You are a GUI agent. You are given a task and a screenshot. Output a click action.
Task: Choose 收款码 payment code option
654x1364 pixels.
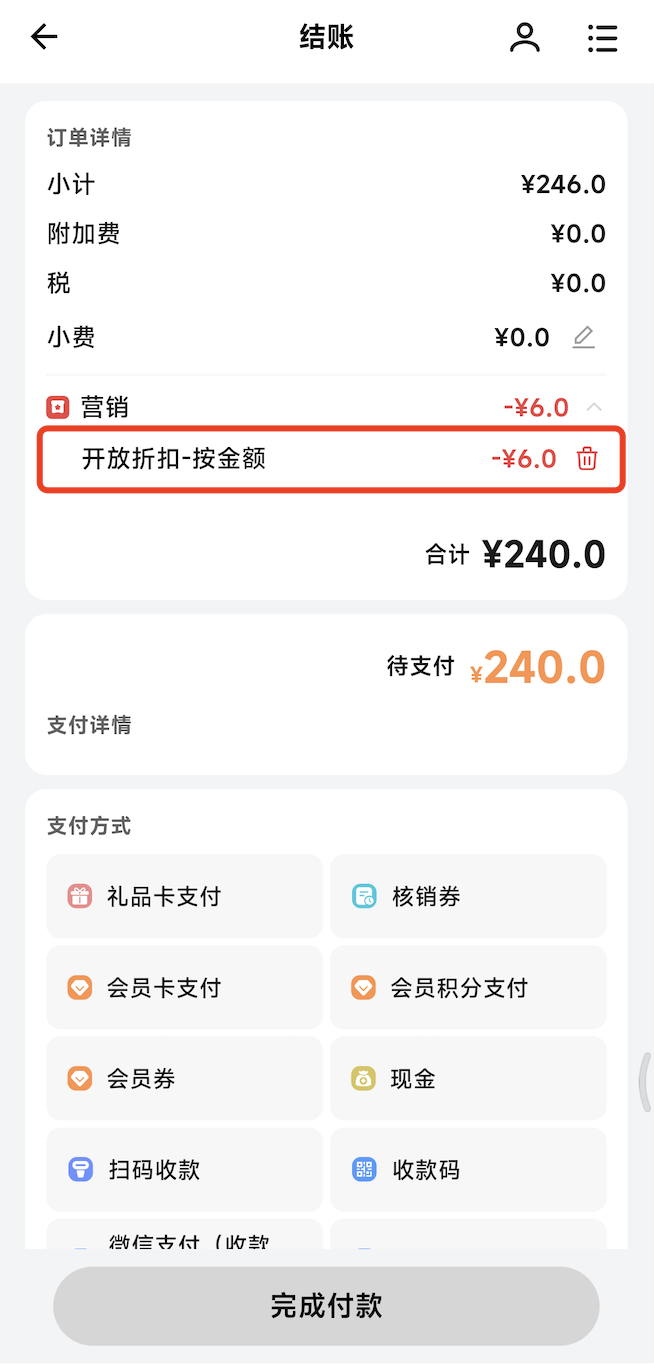click(x=468, y=1169)
